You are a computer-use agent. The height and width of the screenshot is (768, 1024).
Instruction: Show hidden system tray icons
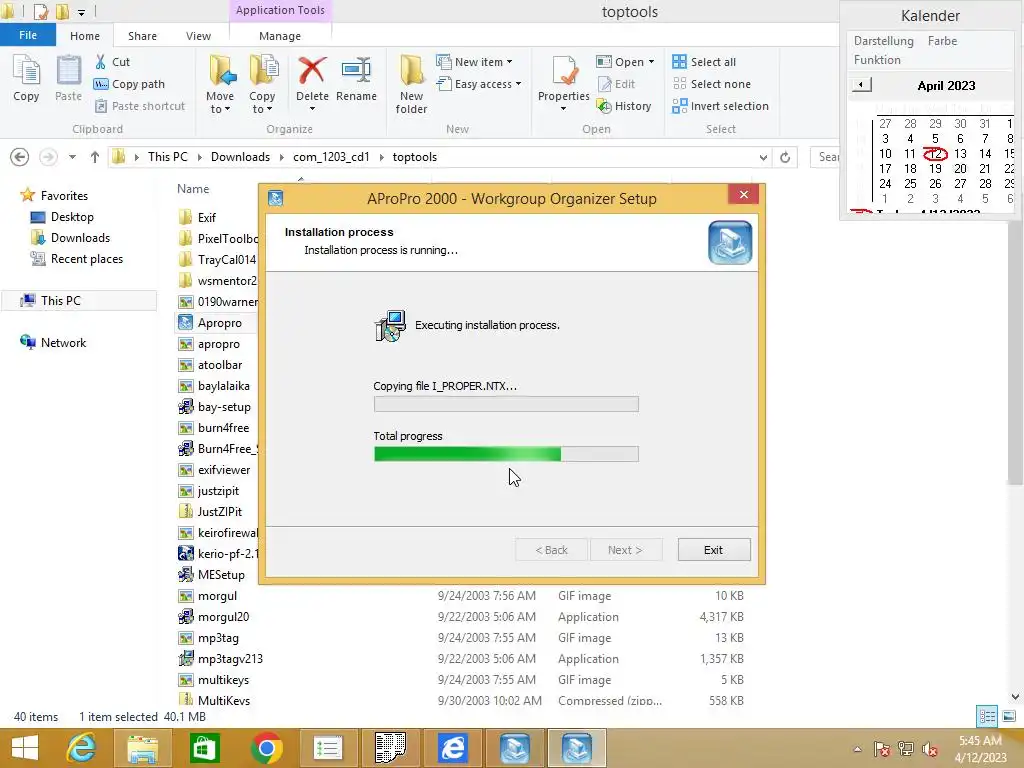point(857,749)
